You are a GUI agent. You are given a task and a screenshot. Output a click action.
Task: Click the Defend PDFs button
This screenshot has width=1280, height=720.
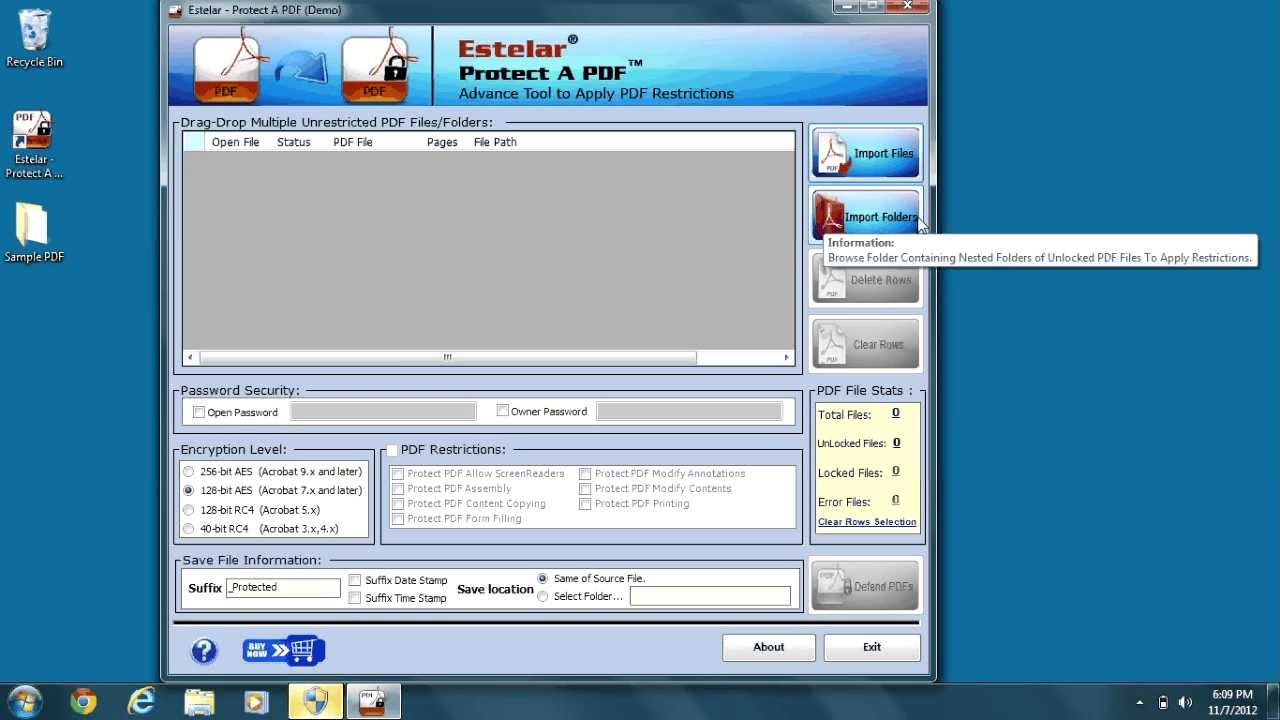(x=866, y=586)
